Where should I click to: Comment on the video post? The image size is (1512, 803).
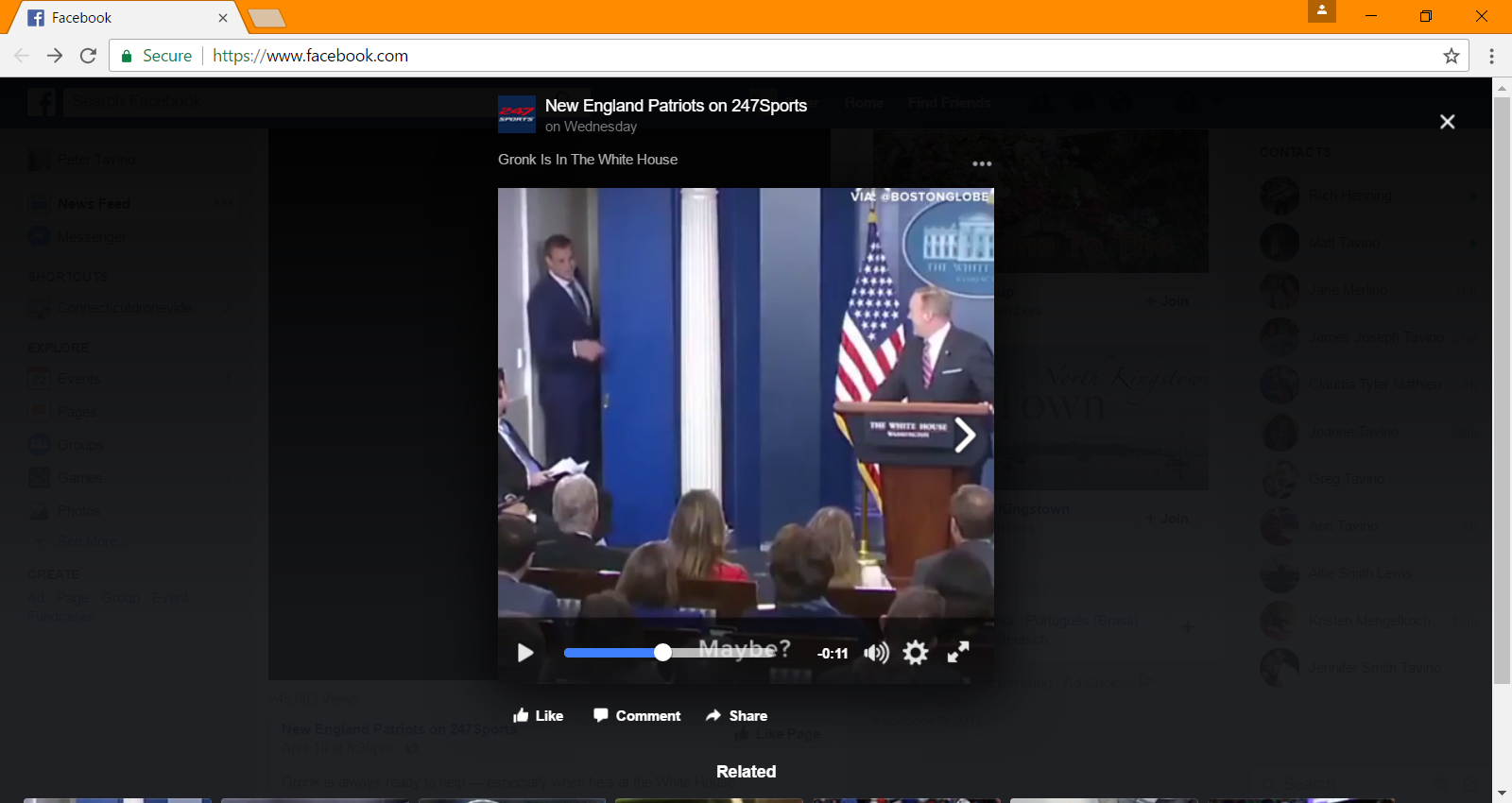637,715
